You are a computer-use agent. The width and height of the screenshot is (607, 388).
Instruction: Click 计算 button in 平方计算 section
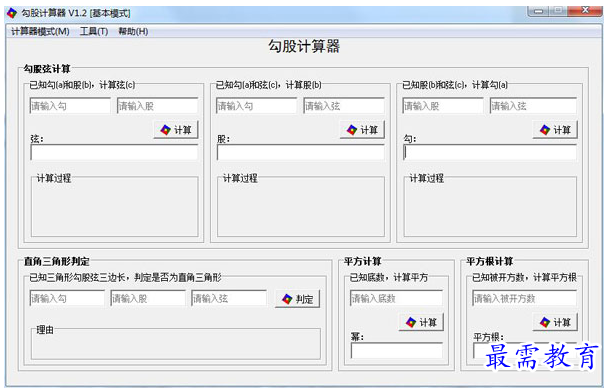(x=421, y=322)
